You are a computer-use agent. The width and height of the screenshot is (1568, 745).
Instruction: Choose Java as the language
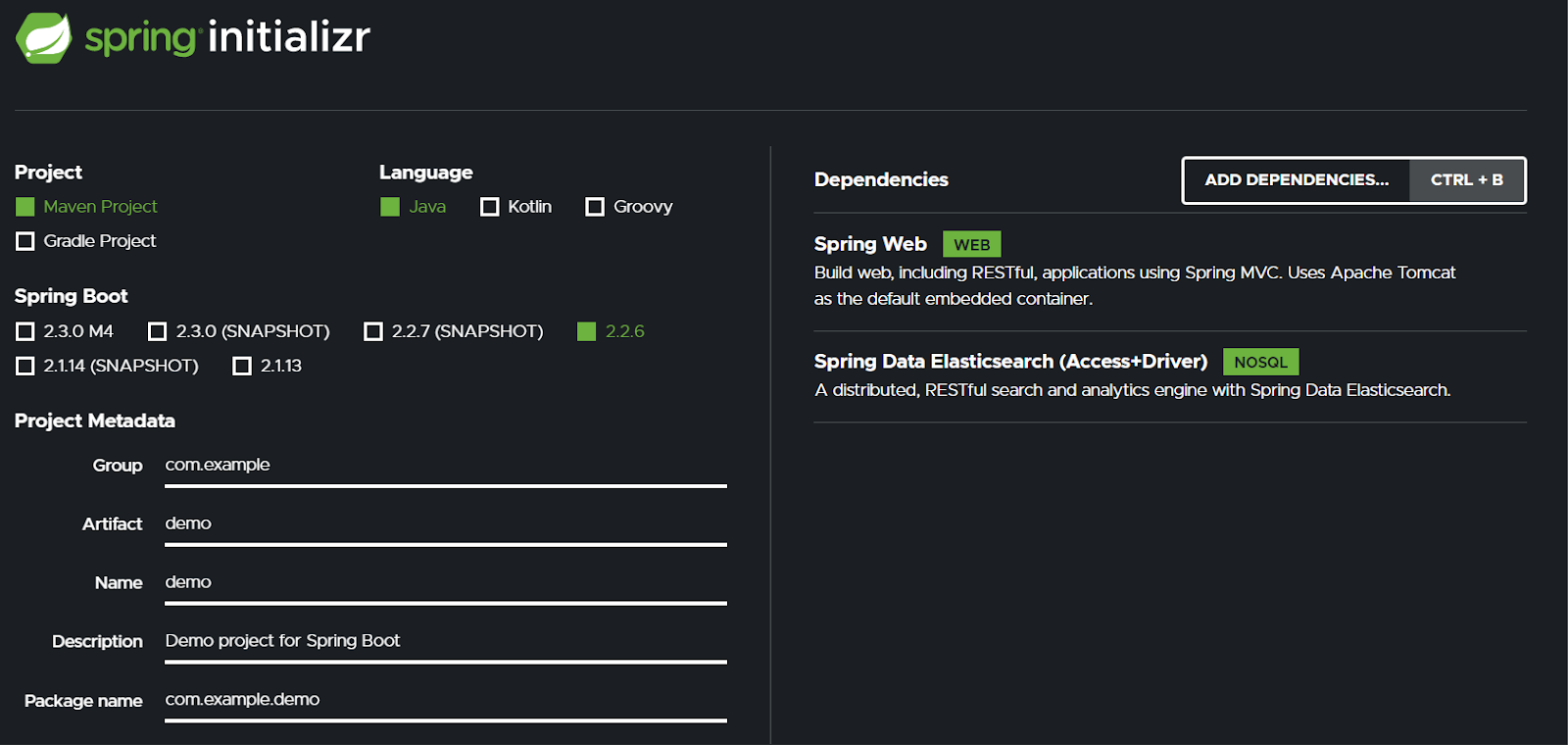coord(413,207)
